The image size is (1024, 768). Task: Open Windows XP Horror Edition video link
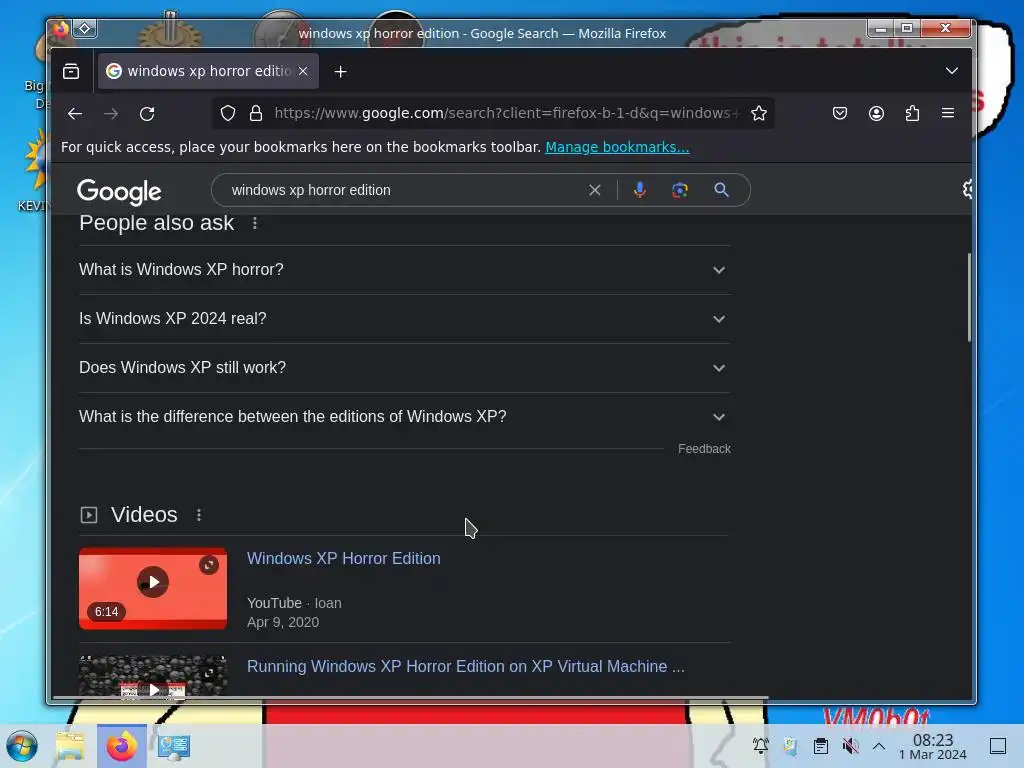344,558
